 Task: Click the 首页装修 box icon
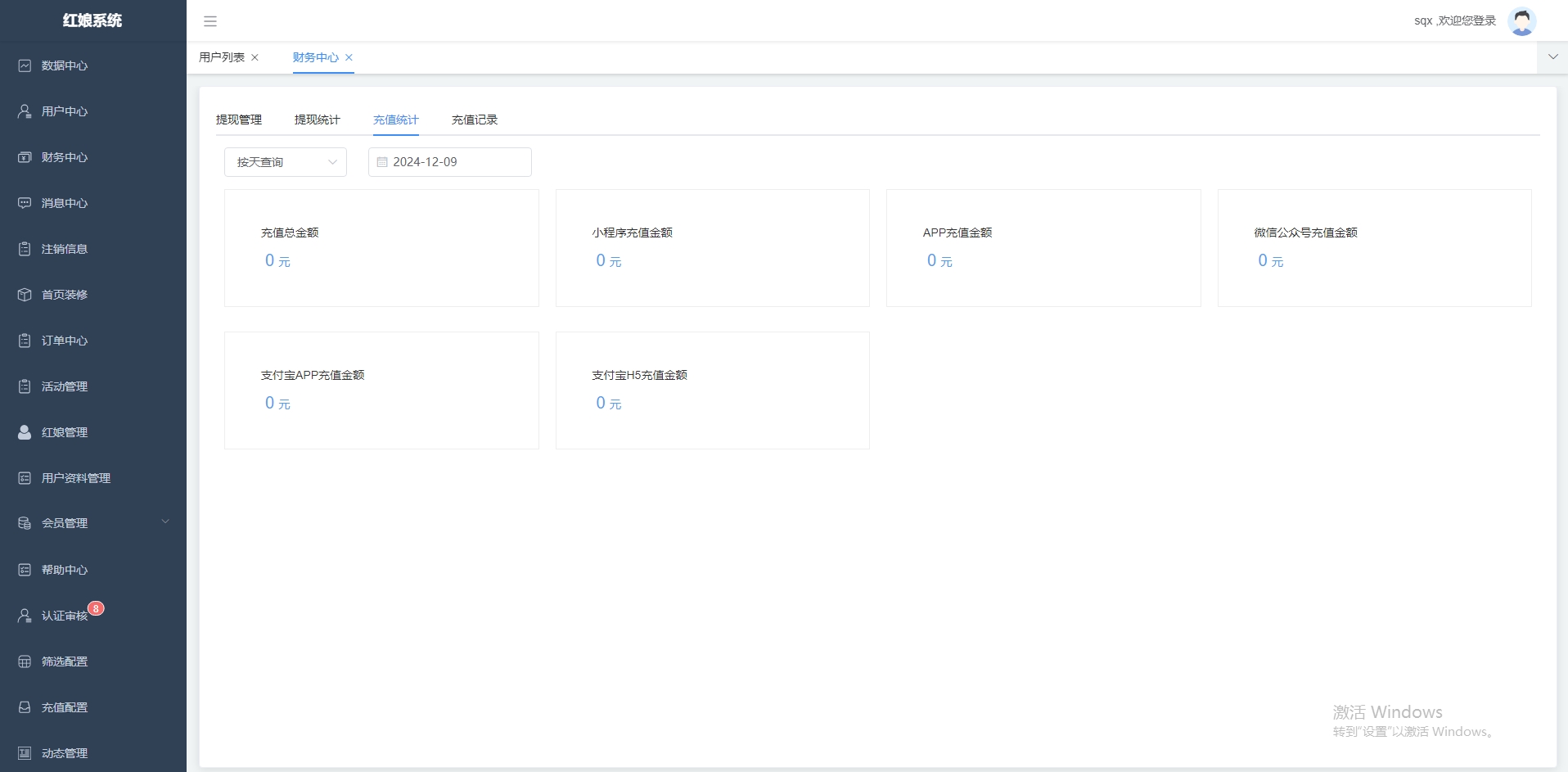tap(25, 295)
